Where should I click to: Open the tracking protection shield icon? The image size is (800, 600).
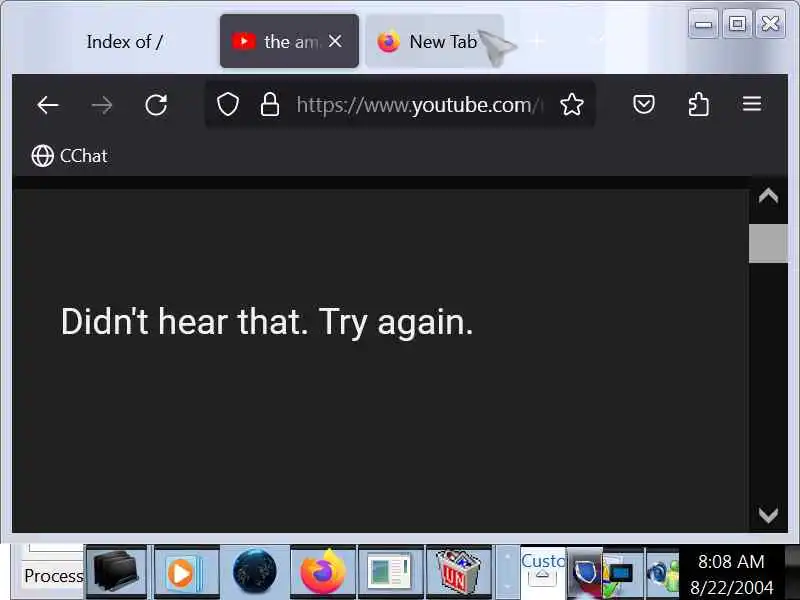tap(228, 105)
